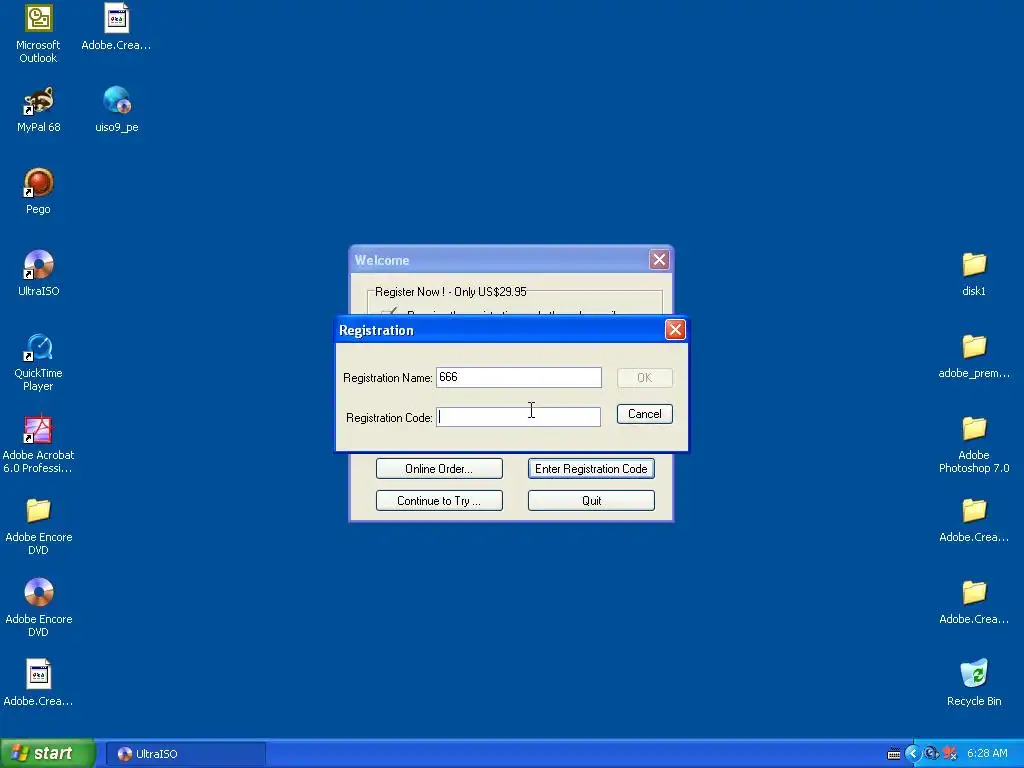Screen dimensions: 1024x768
Task: Close the Welcome window with the X
Action: click(x=659, y=260)
